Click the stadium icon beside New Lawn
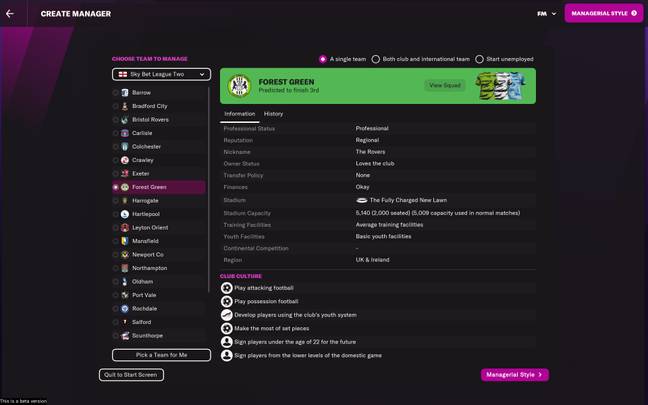Screen dimensions: 648x405 (x=362, y=200)
